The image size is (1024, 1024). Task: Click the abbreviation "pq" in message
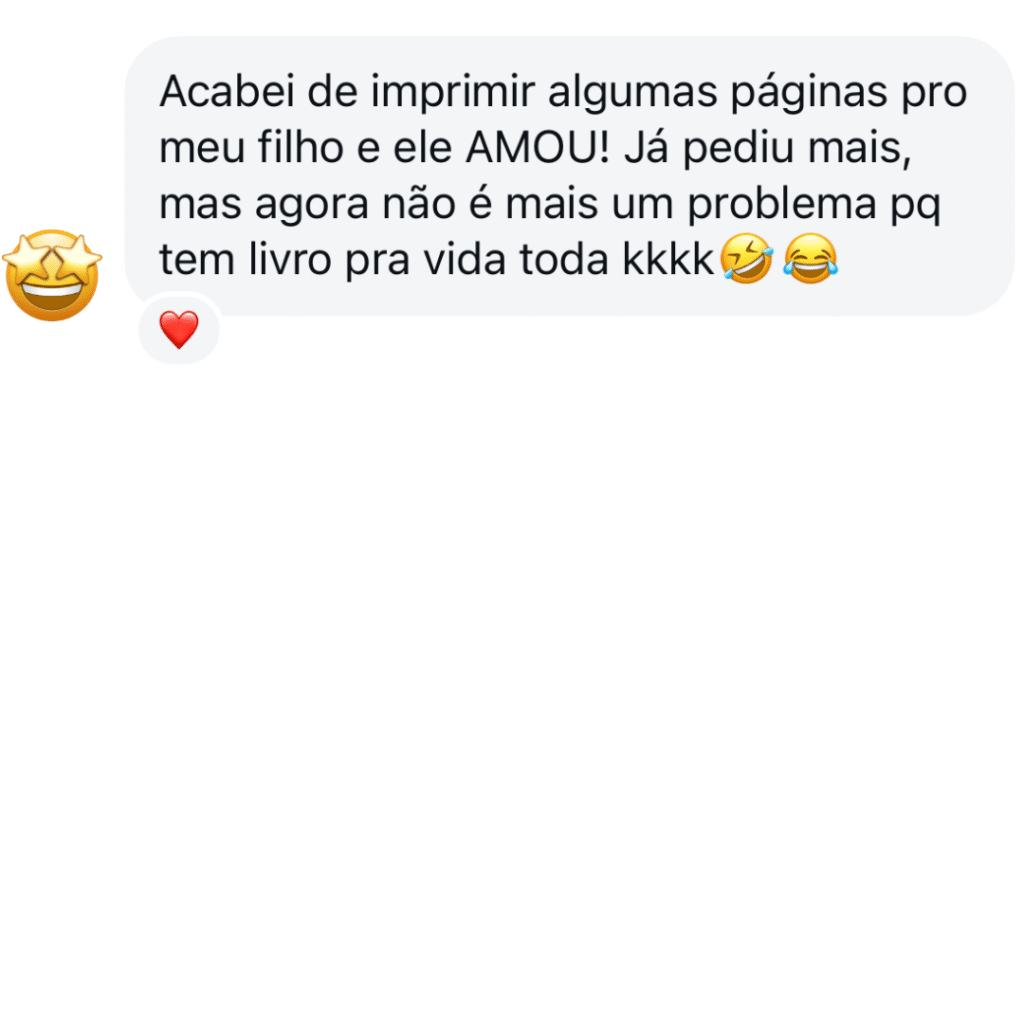click(x=916, y=206)
